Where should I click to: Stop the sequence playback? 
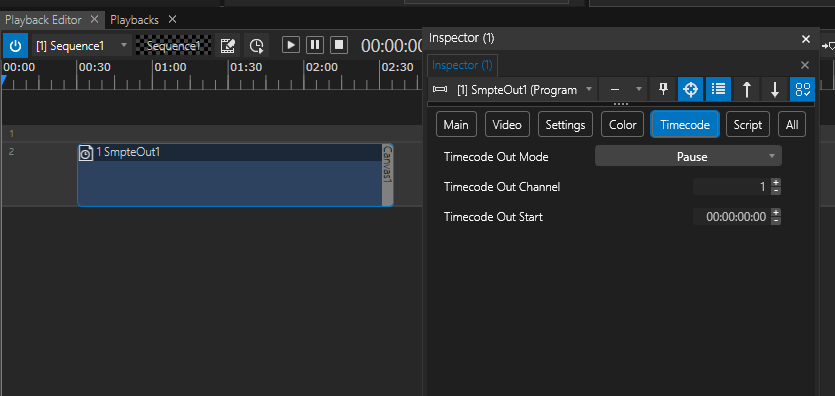(x=339, y=45)
